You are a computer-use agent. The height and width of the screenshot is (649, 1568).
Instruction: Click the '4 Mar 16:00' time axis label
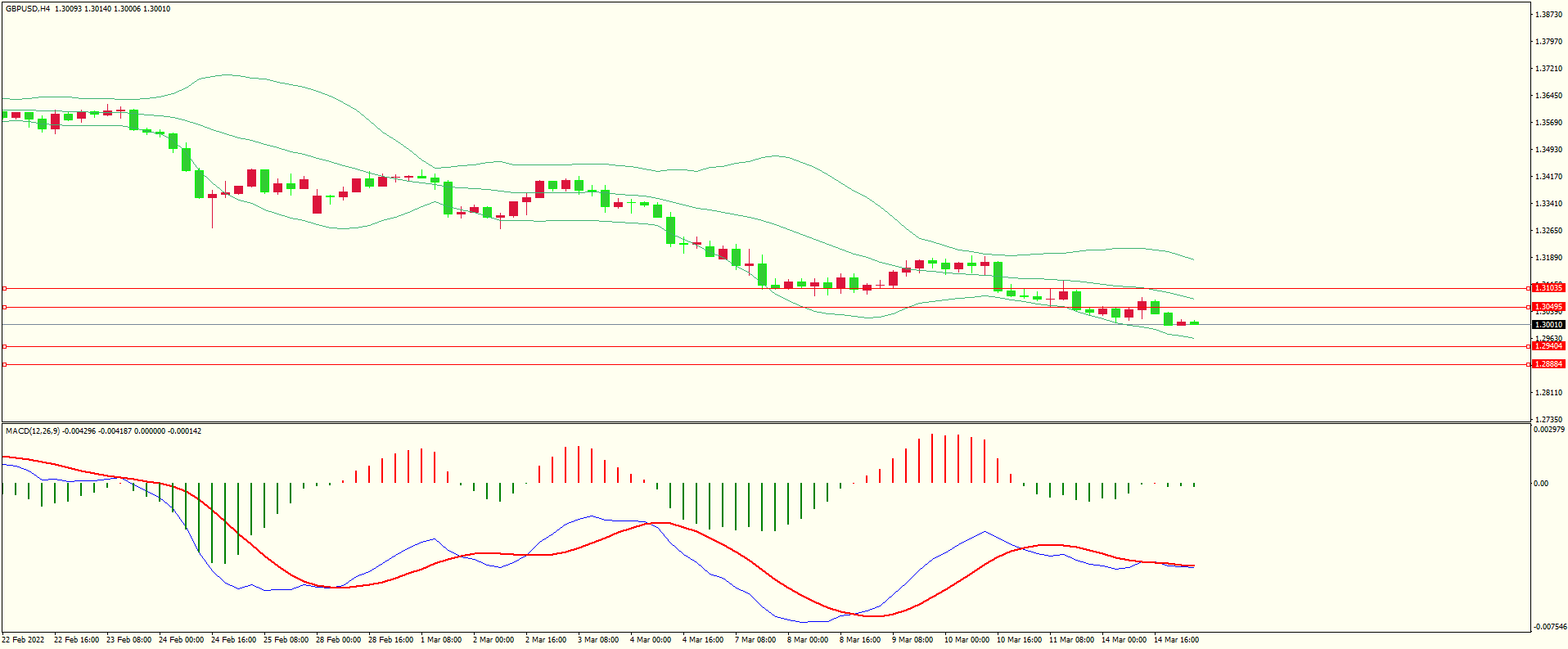coord(703,640)
